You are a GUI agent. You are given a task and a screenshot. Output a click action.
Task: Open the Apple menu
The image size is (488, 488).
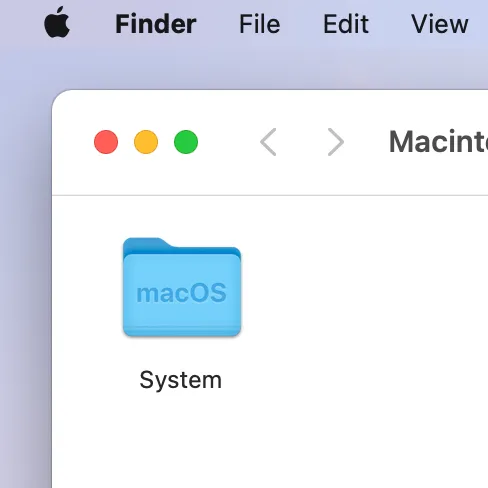point(57,22)
